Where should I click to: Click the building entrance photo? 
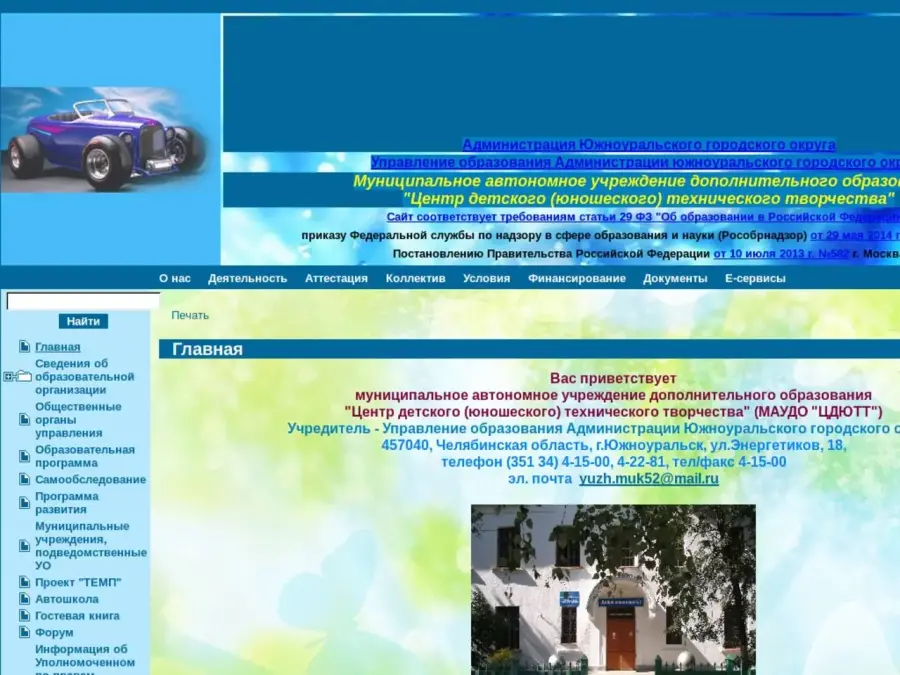click(613, 589)
